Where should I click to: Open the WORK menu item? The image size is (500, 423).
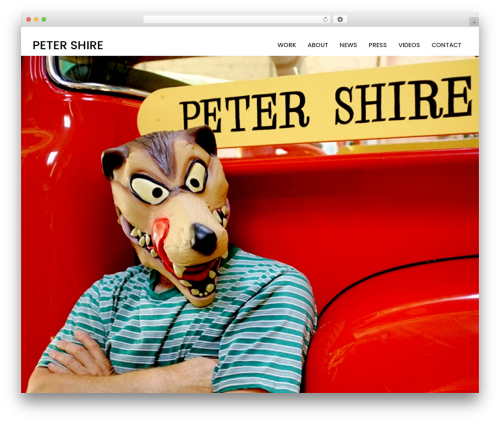287,45
